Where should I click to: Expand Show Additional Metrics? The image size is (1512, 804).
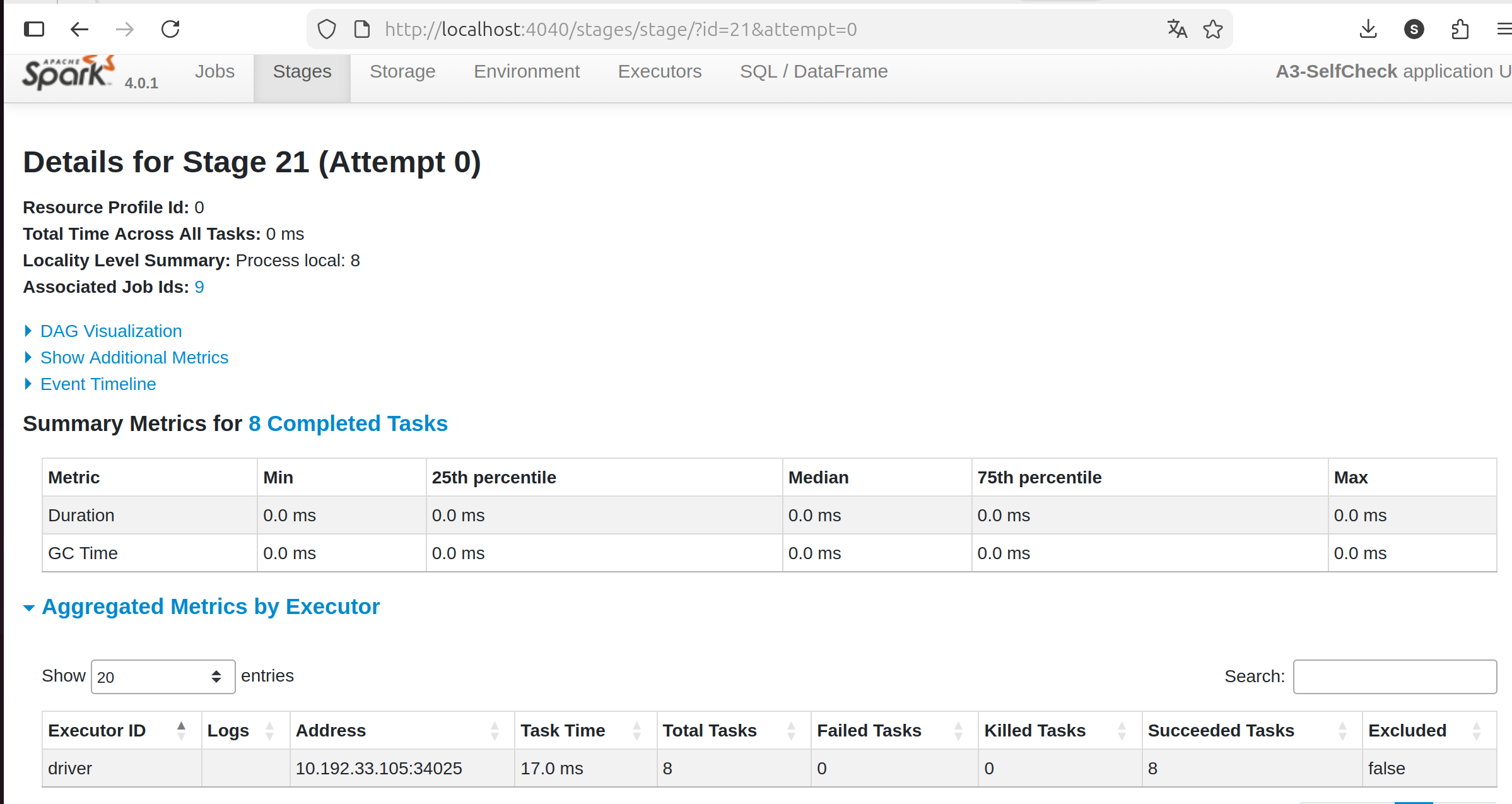[134, 357]
